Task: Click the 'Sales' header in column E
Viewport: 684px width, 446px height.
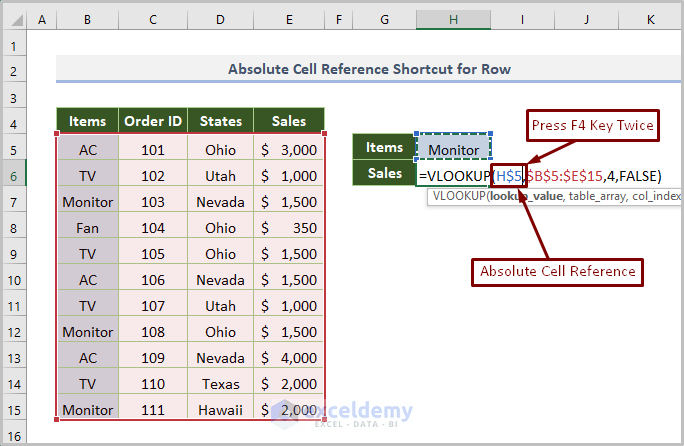Action: pos(289,121)
